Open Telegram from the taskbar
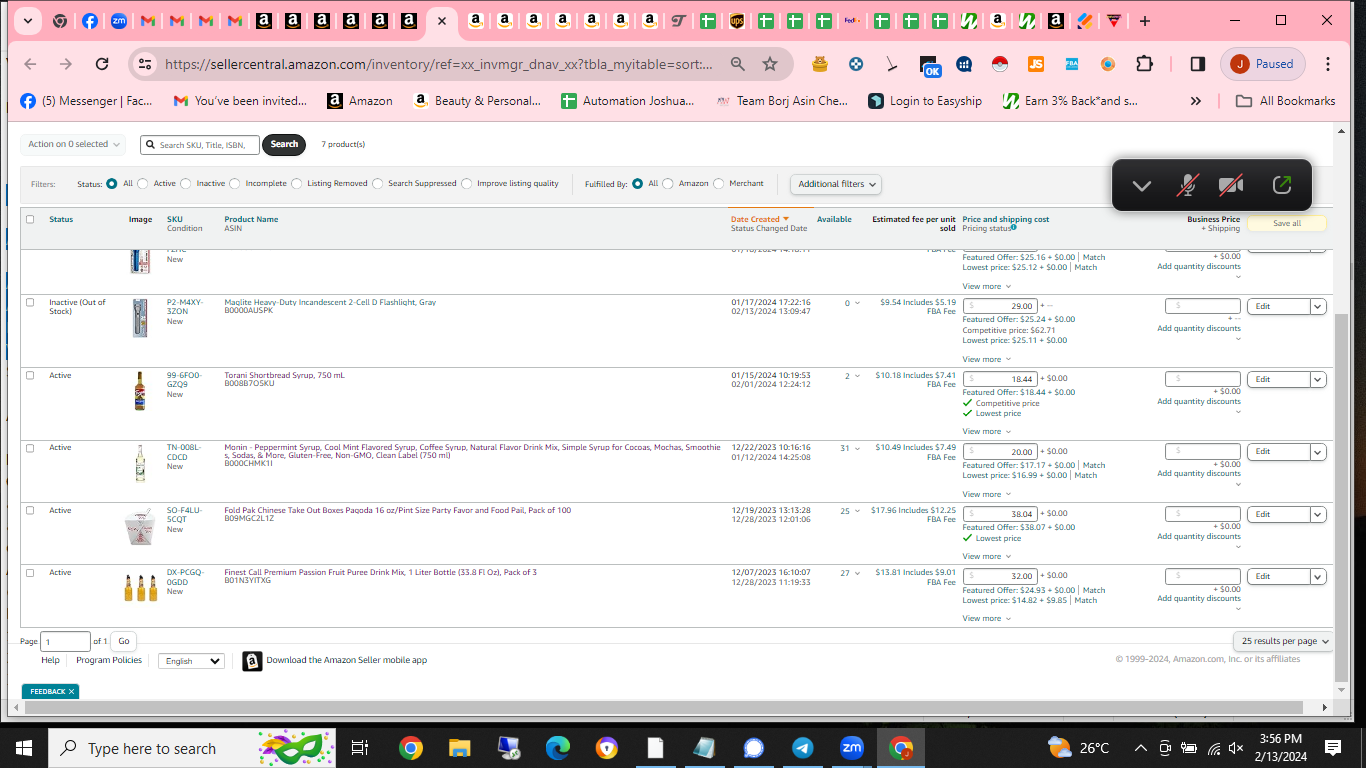This screenshot has width=1366, height=768. pyautogui.click(x=802, y=748)
